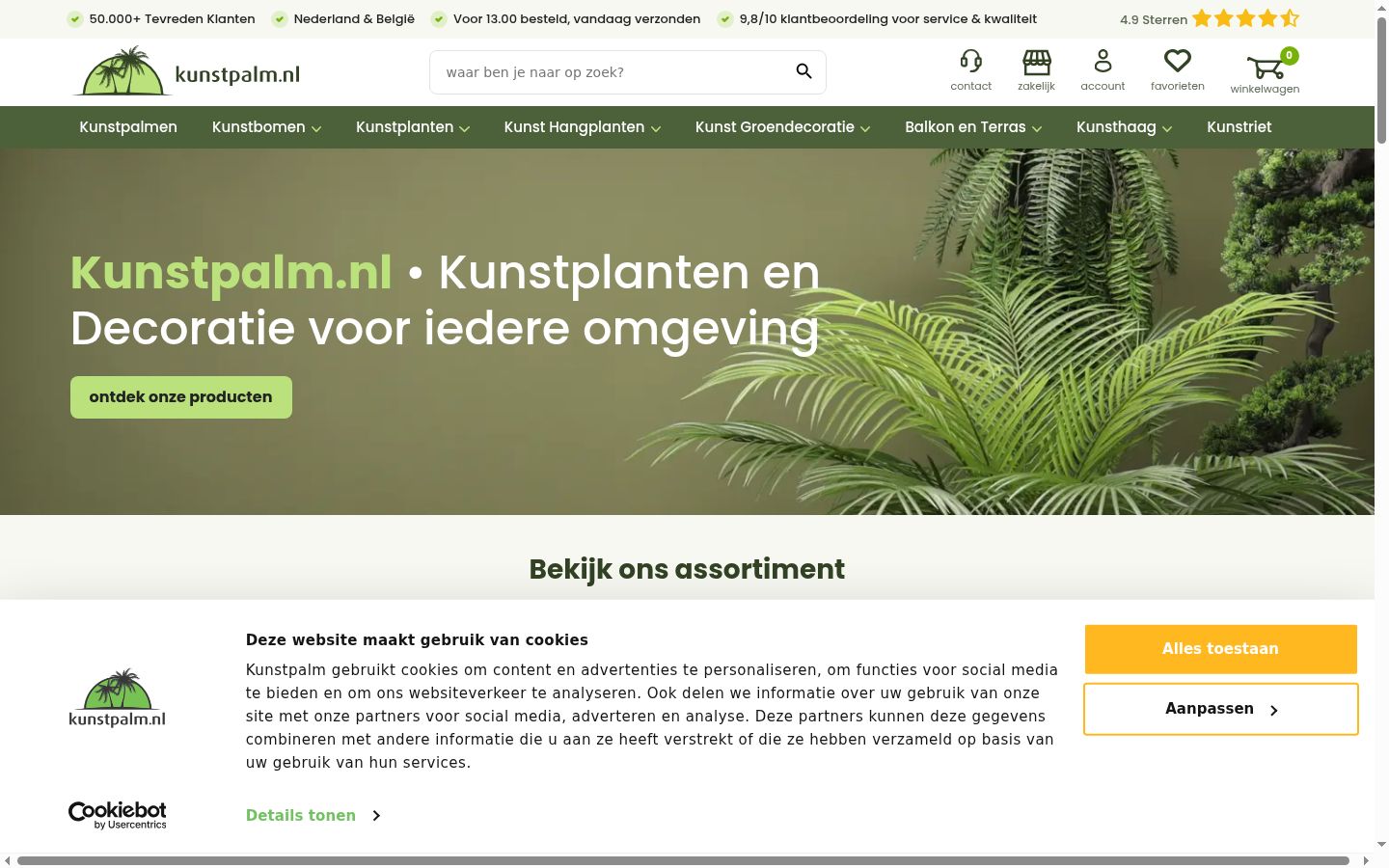Click the green 'Kunstpalm.nl' hero heading text
The height and width of the screenshot is (868, 1389).
tap(231, 272)
